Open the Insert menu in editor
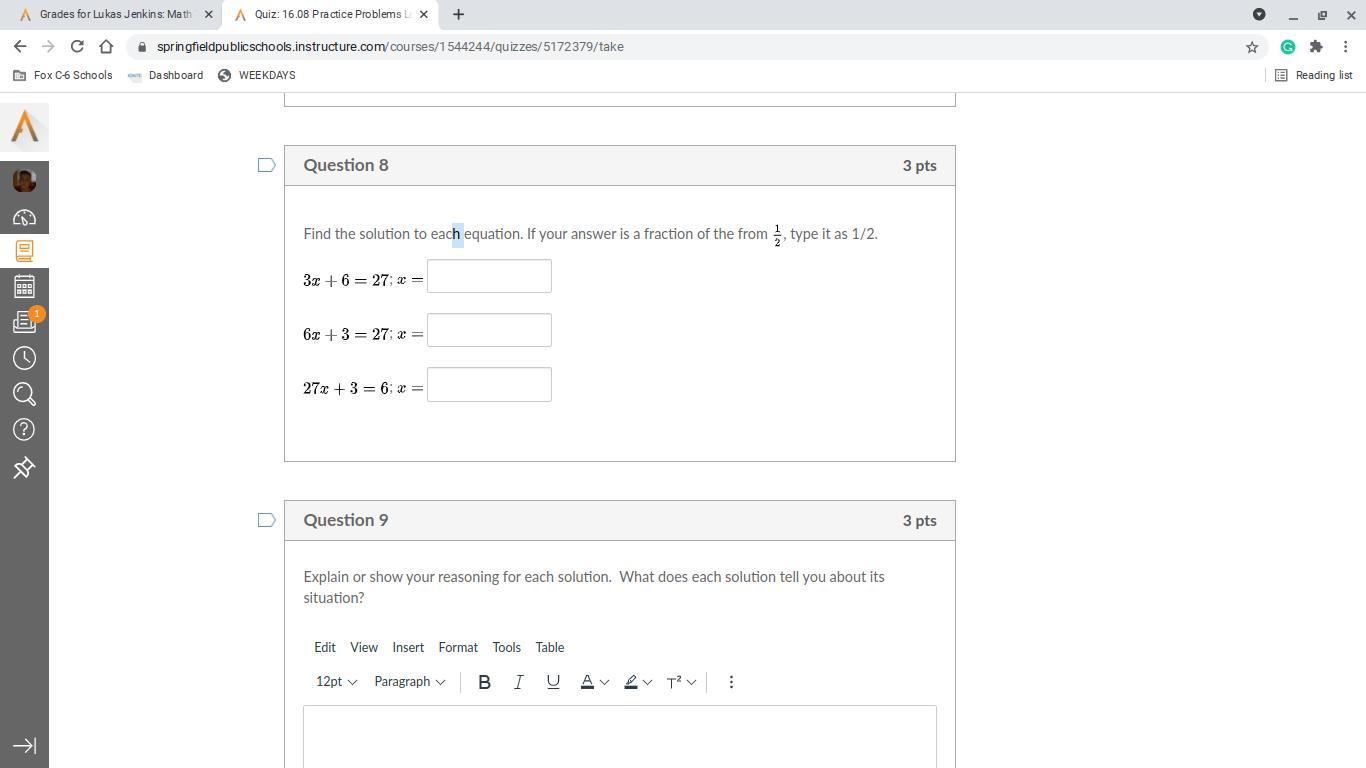Image resolution: width=1366 pixels, height=768 pixels. tap(408, 647)
